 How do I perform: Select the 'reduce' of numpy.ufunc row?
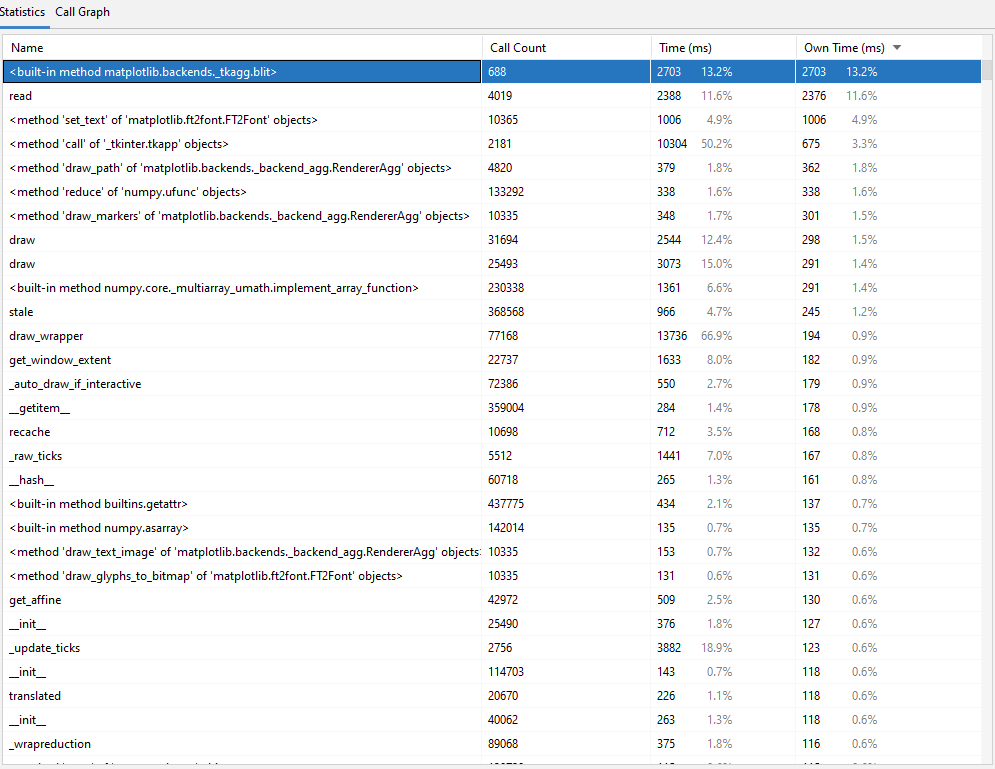click(x=492, y=192)
